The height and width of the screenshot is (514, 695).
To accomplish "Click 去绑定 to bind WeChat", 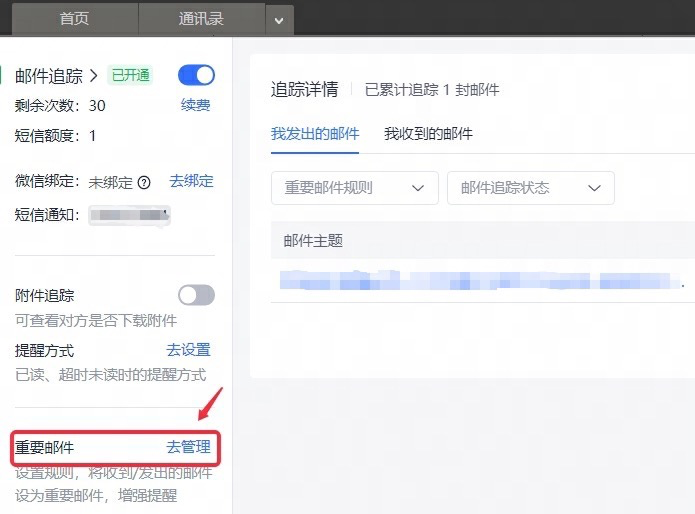I will coord(191,181).
